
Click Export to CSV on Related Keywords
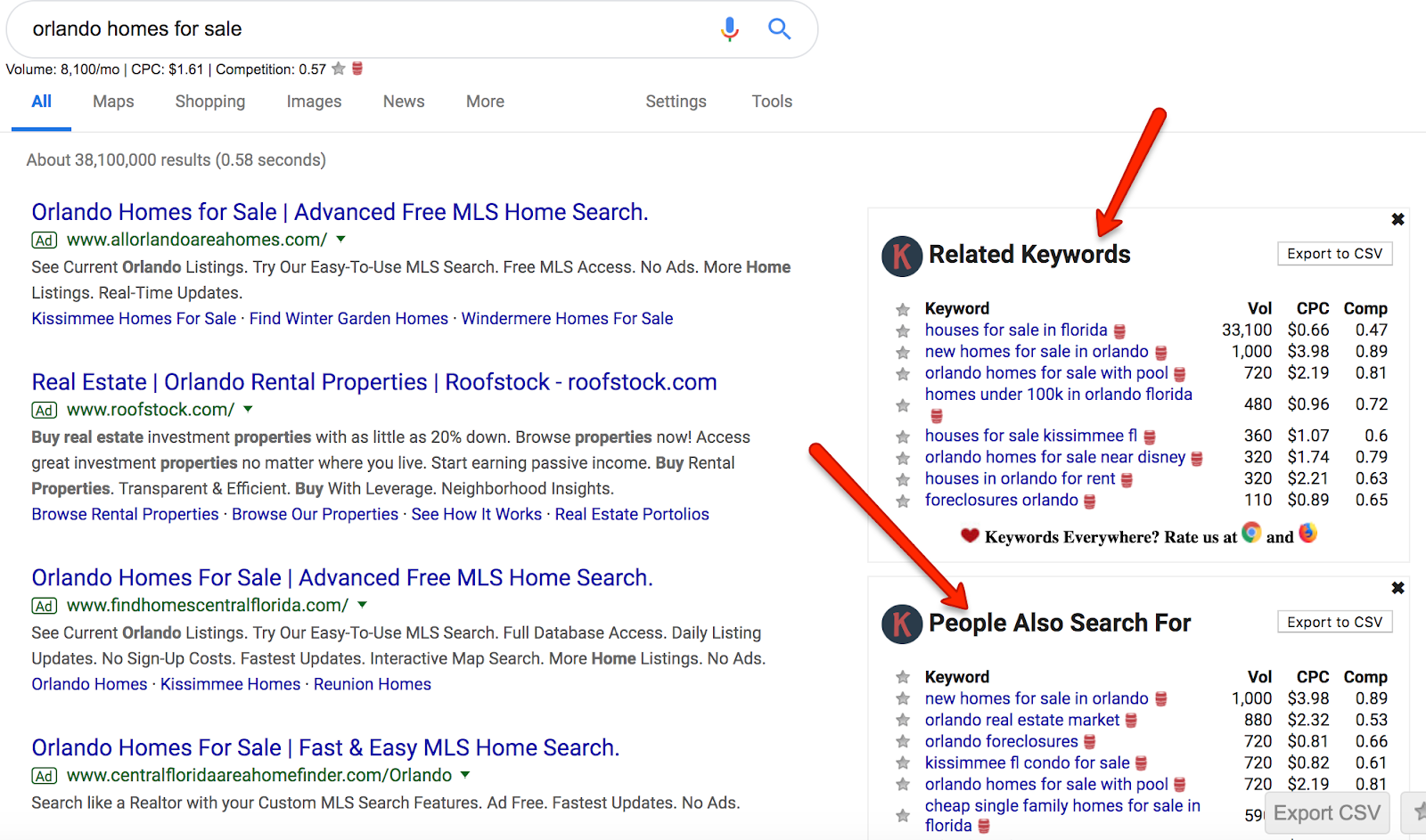coord(1334,253)
